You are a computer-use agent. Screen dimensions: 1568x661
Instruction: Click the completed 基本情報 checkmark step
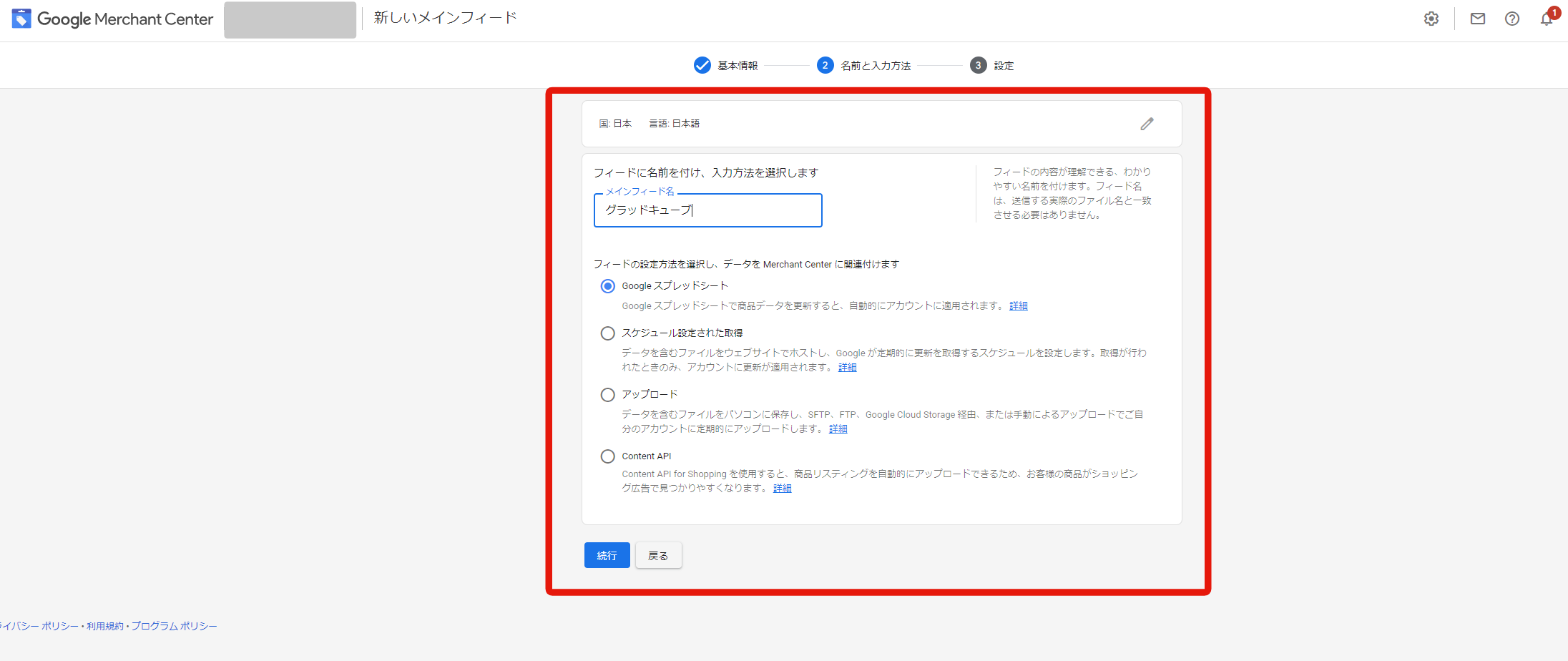pos(702,65)
